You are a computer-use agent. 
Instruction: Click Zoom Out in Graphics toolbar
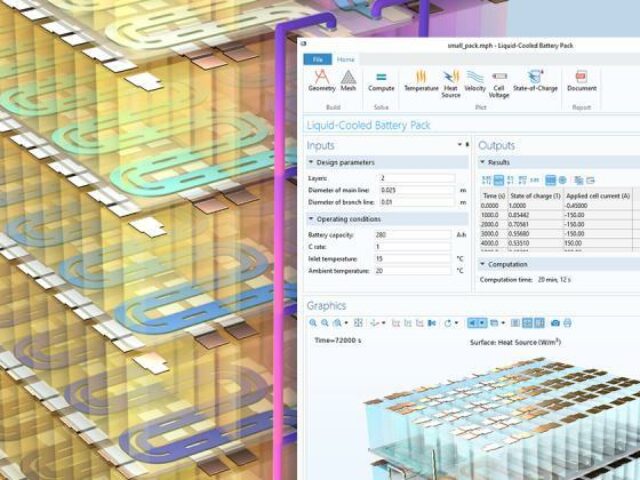pos(325,323)
